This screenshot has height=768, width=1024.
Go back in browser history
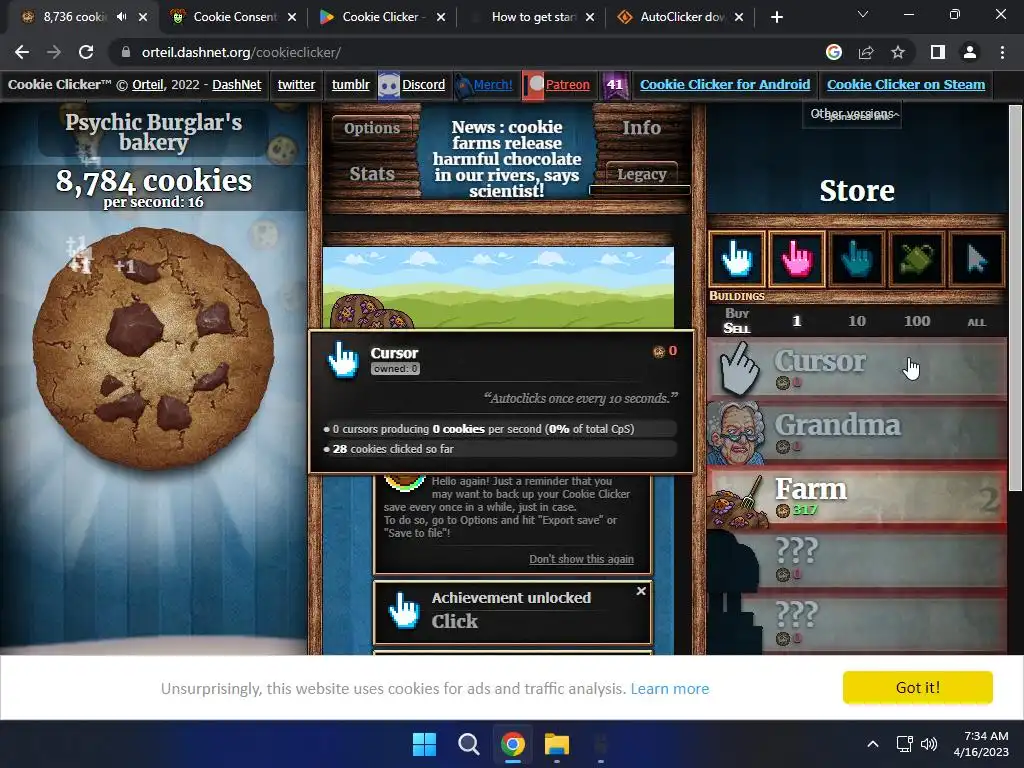pyautogui.click(x=22, y=52)
